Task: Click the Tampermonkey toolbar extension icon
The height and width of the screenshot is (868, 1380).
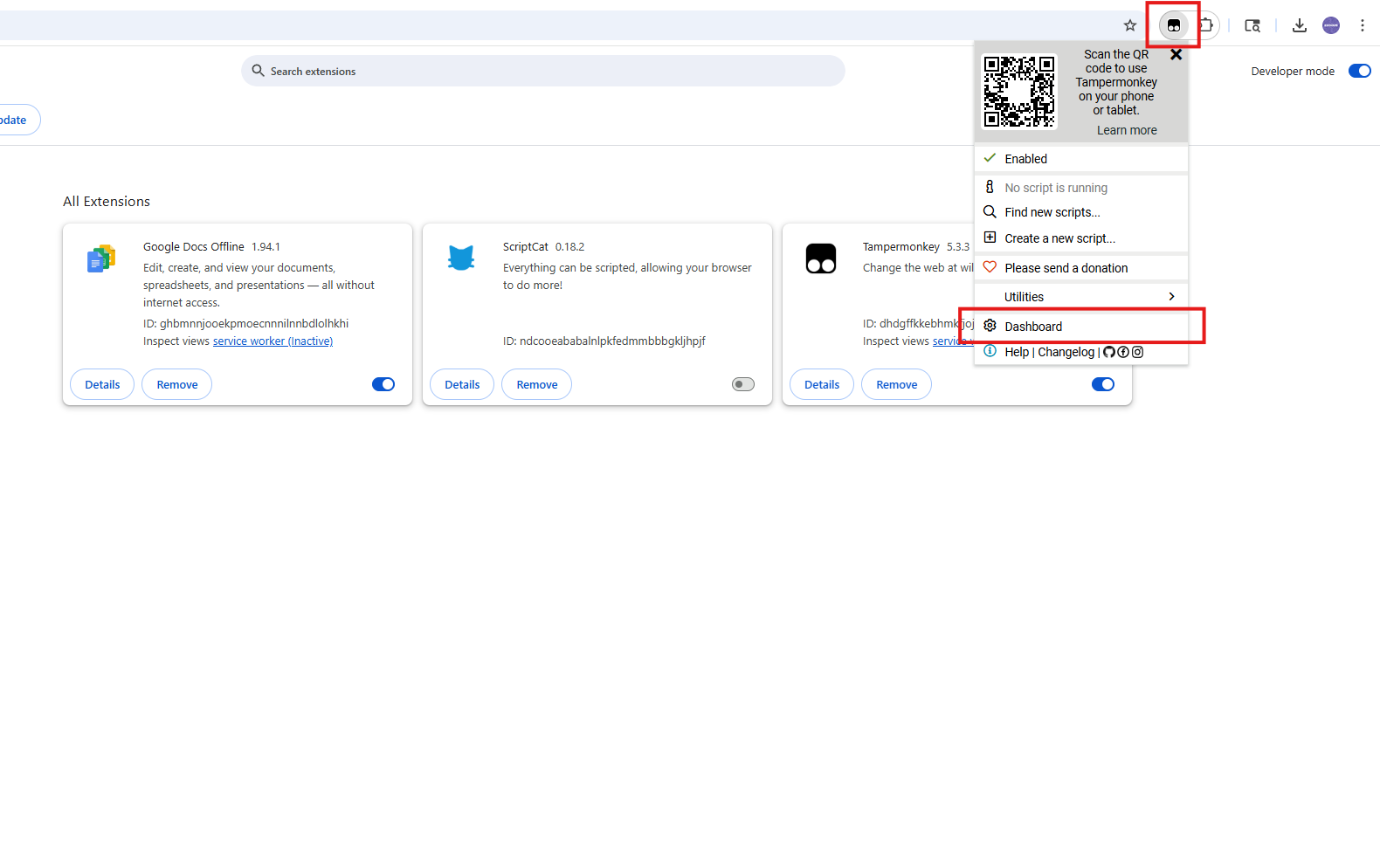Action: (x=1174, y=25)
